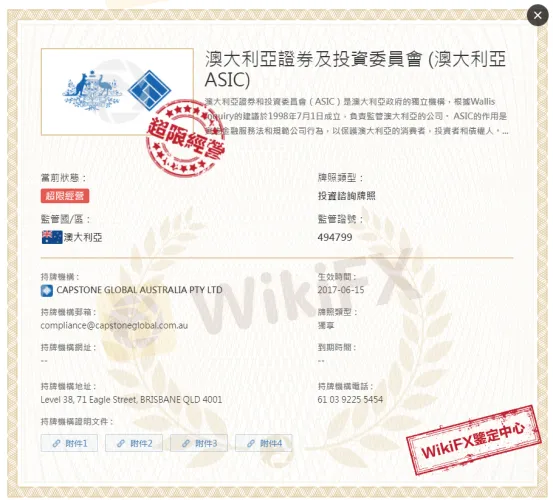Click the CAPSTONE GLOBAL AUSTRALIA PTY LTD name
The image size is (554, 500).
[x=139, y=290]
